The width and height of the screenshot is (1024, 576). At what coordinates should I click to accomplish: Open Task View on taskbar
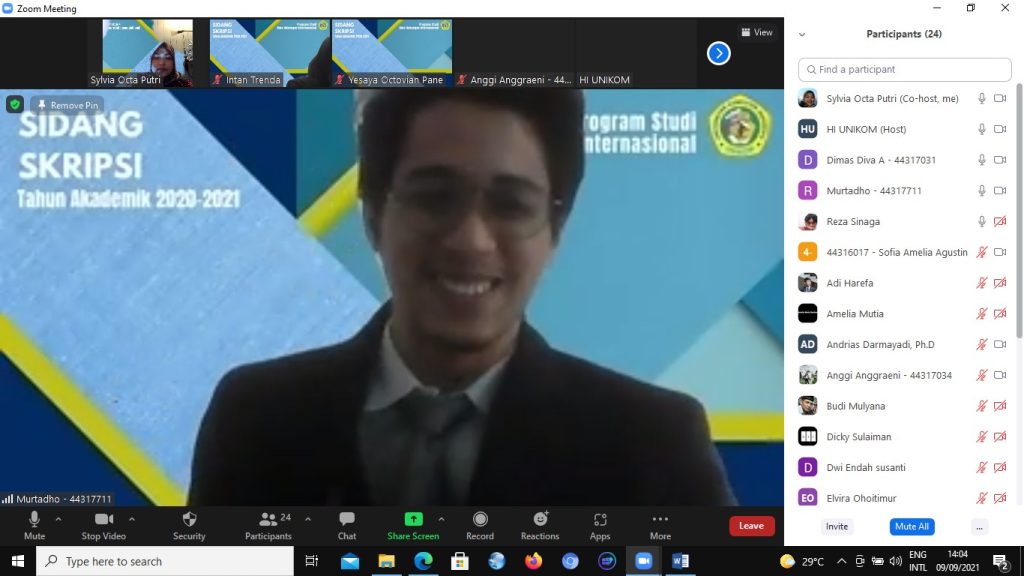[x=312, y=561]
